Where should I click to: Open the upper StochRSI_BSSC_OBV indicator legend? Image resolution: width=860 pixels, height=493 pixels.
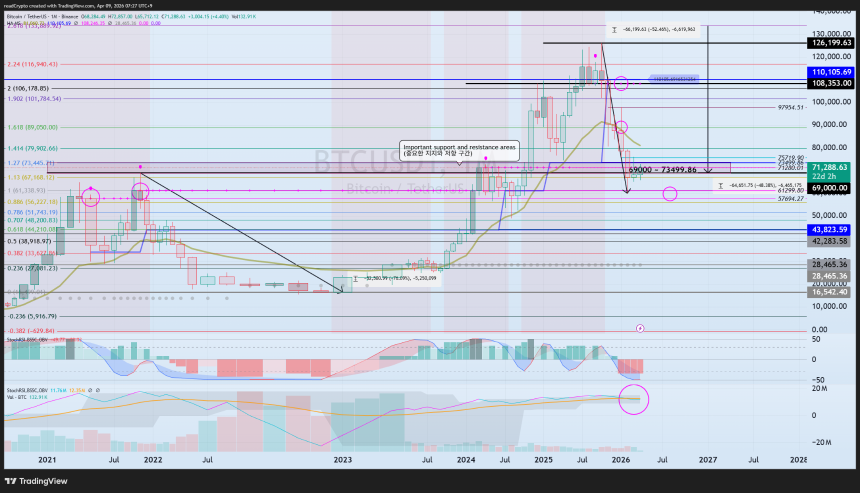29,340
